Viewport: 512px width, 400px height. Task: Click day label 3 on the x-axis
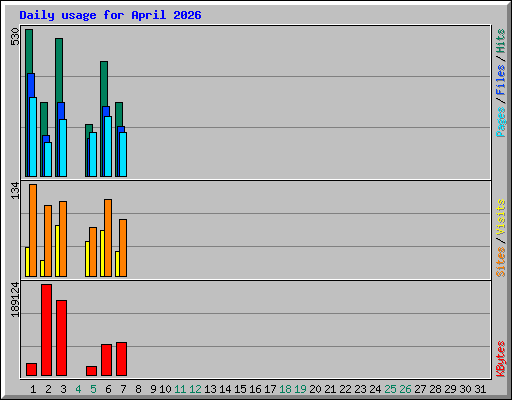point(63,389)
